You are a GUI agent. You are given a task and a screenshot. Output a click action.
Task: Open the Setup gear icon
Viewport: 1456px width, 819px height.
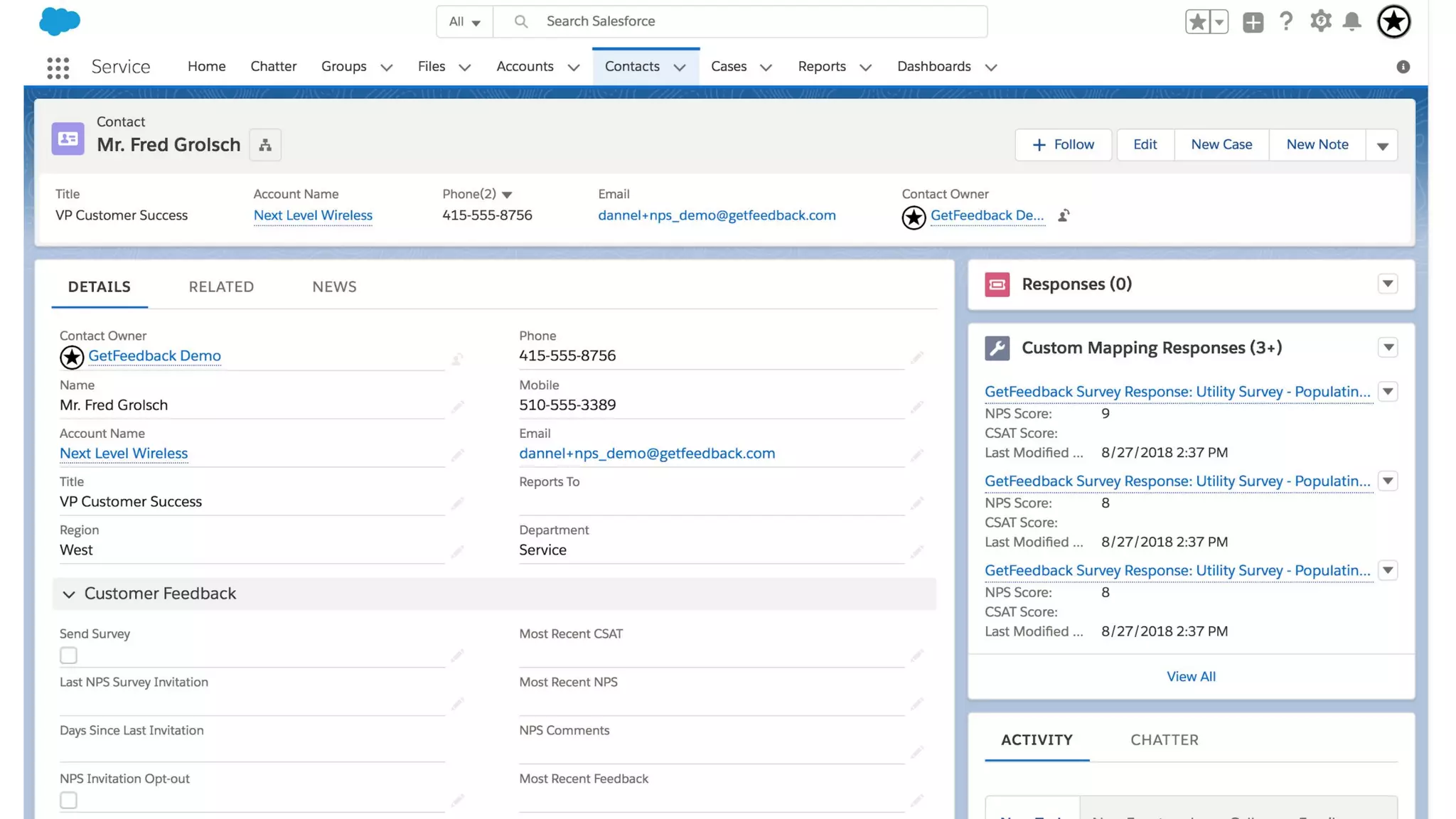1320,21
